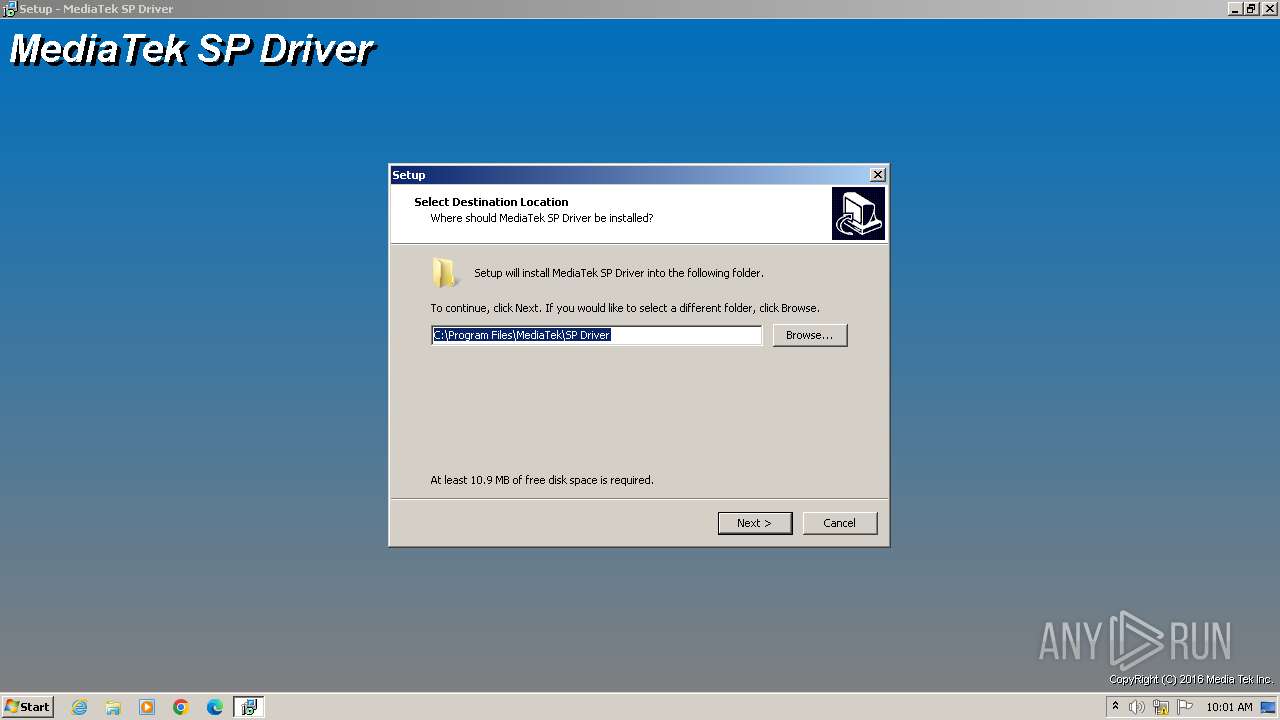Viewport: 1280px width, 720px height.
Task: Open the Windows Start menu
Action: pos(28,707)
